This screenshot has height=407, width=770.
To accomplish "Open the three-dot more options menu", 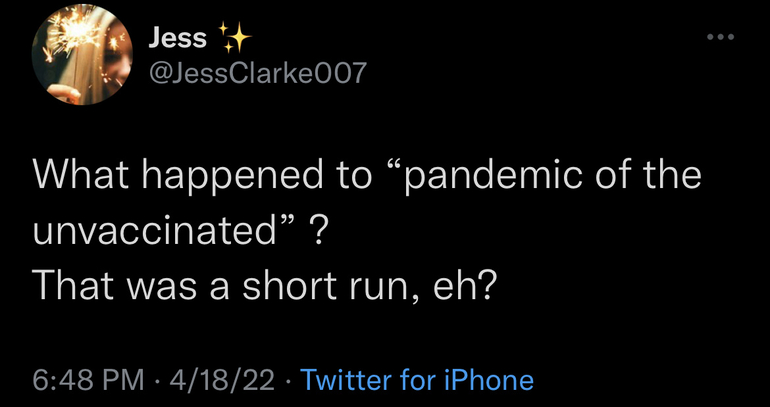I will point(720,39).
